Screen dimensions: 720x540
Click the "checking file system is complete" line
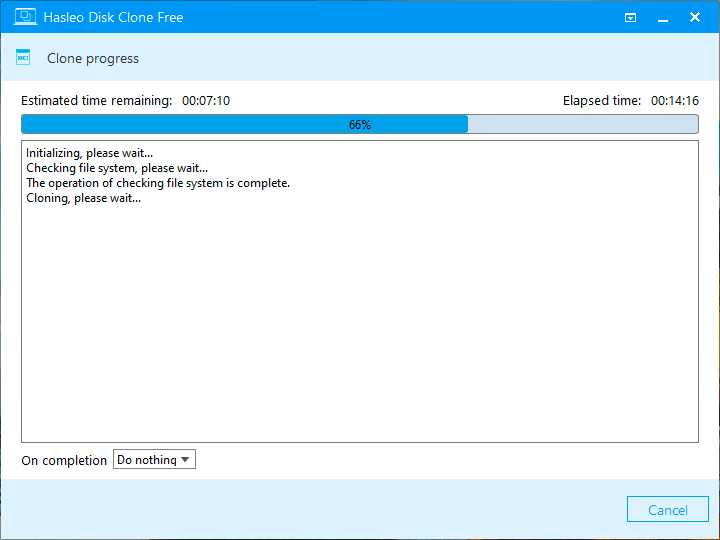click(158, 183)
